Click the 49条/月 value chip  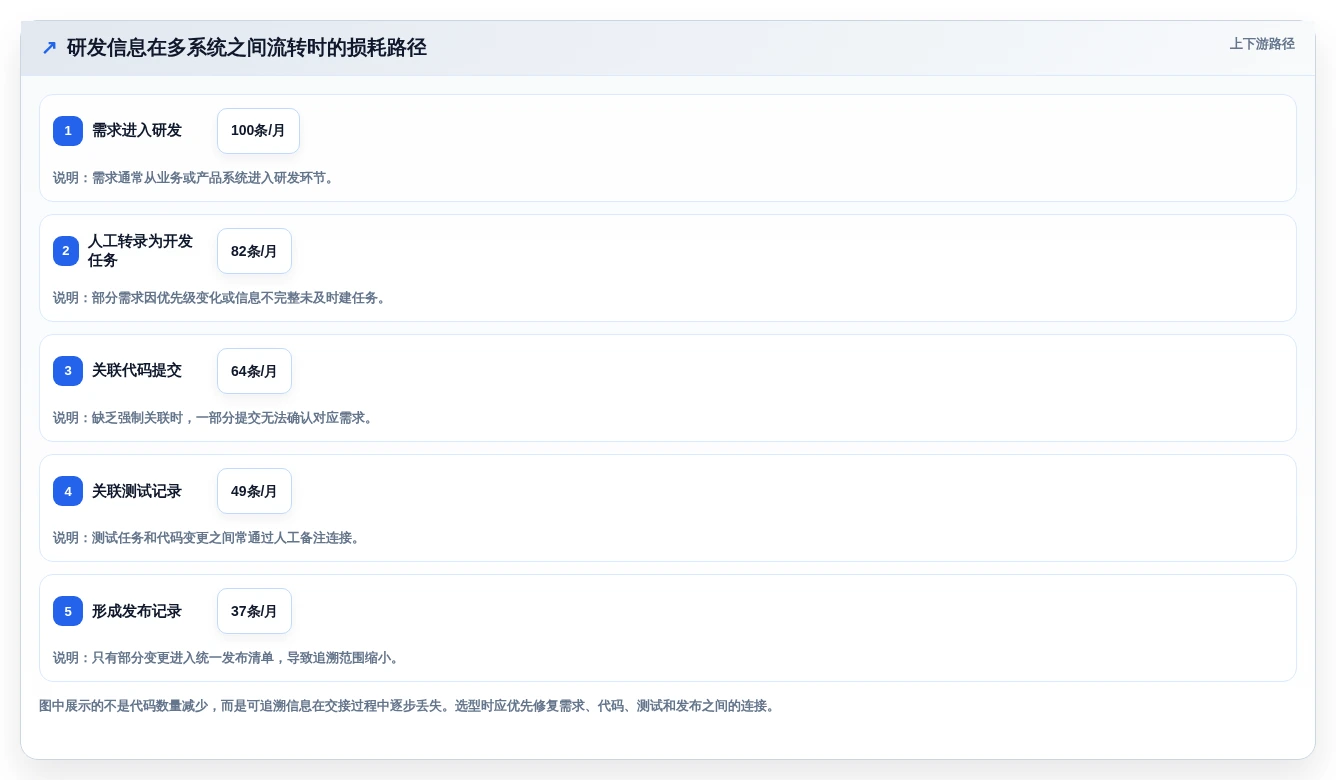(x=254, y=491)
